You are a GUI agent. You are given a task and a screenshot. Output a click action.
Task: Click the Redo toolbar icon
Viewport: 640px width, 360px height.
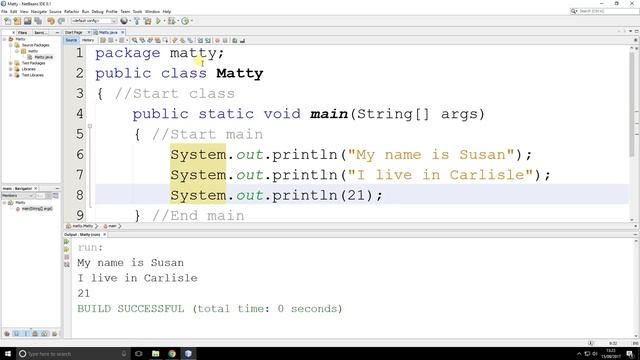61,21
